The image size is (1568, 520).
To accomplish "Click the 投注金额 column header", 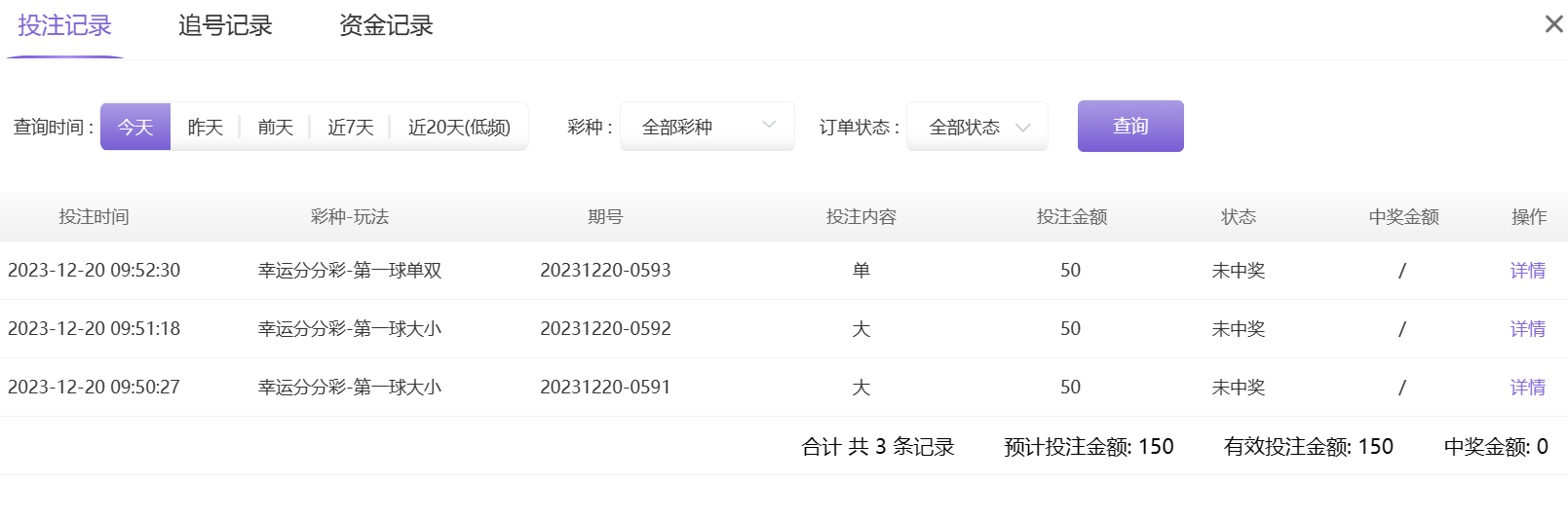I will pyautogui.click(x=1071, y=217).
